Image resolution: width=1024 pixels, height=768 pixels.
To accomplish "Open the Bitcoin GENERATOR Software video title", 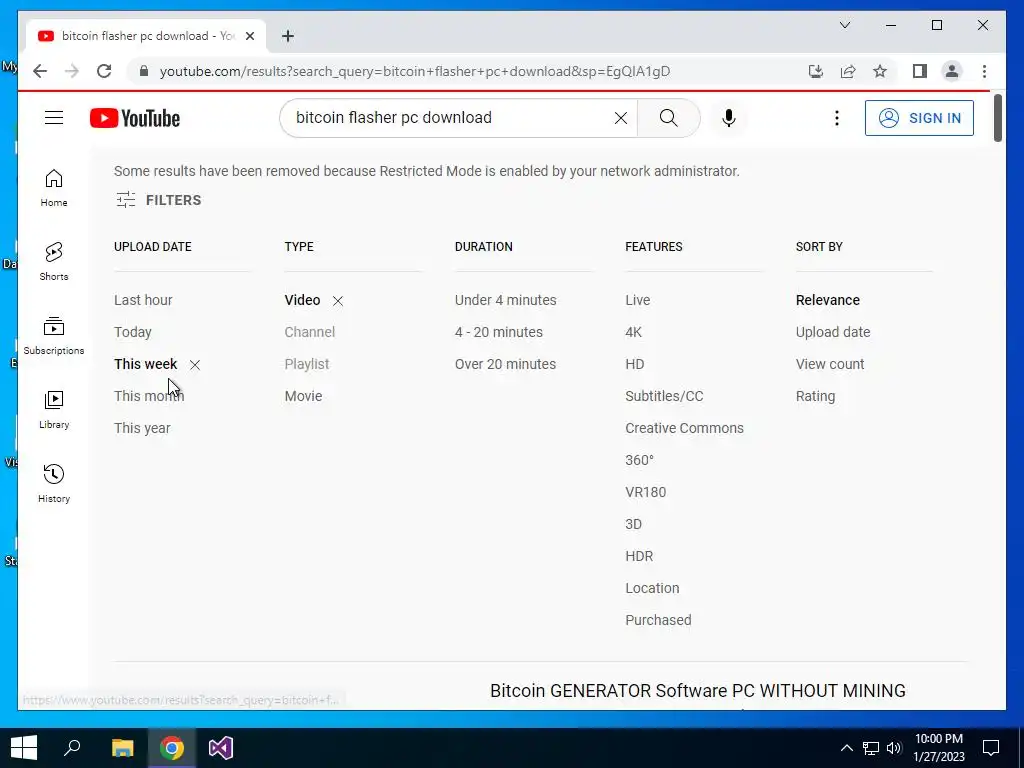I will [697, 690].
